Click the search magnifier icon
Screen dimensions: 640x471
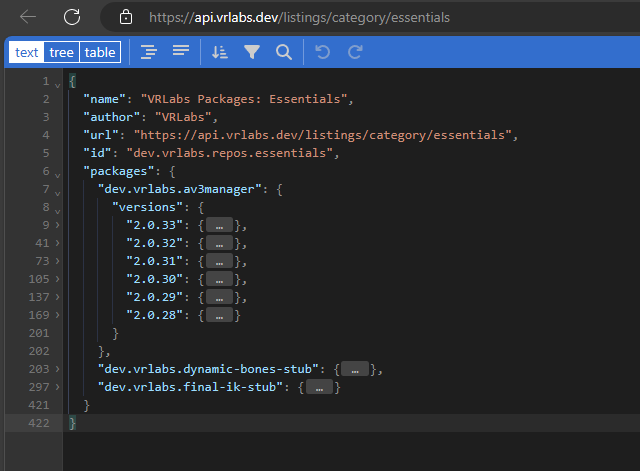coord(284,52)
